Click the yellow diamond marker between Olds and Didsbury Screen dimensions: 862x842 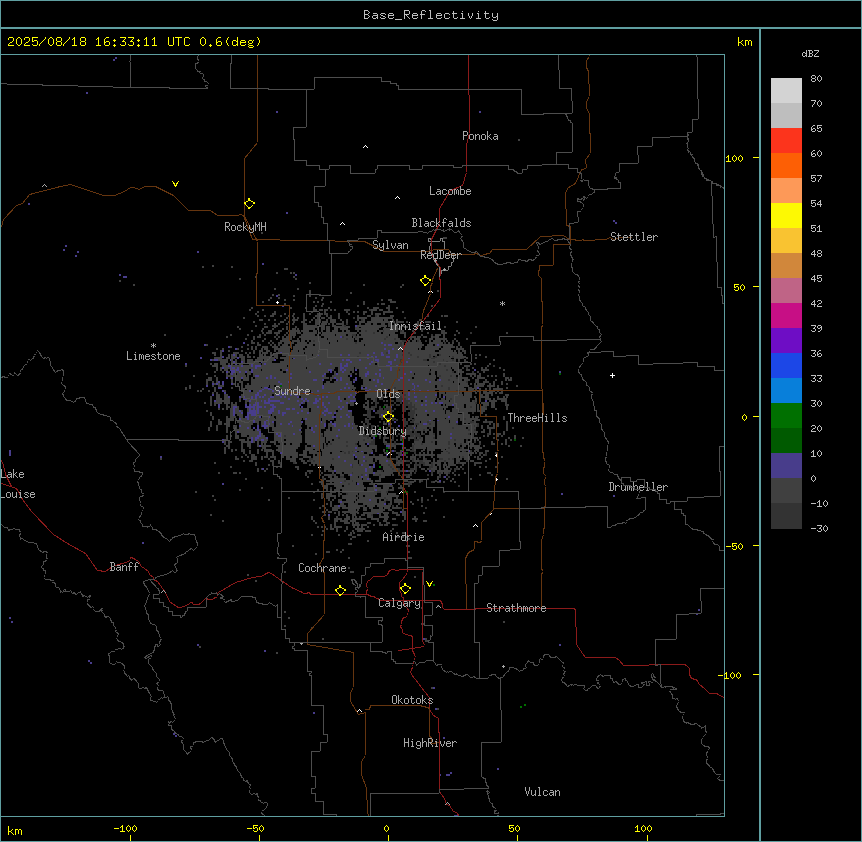(x=388, y=417)
